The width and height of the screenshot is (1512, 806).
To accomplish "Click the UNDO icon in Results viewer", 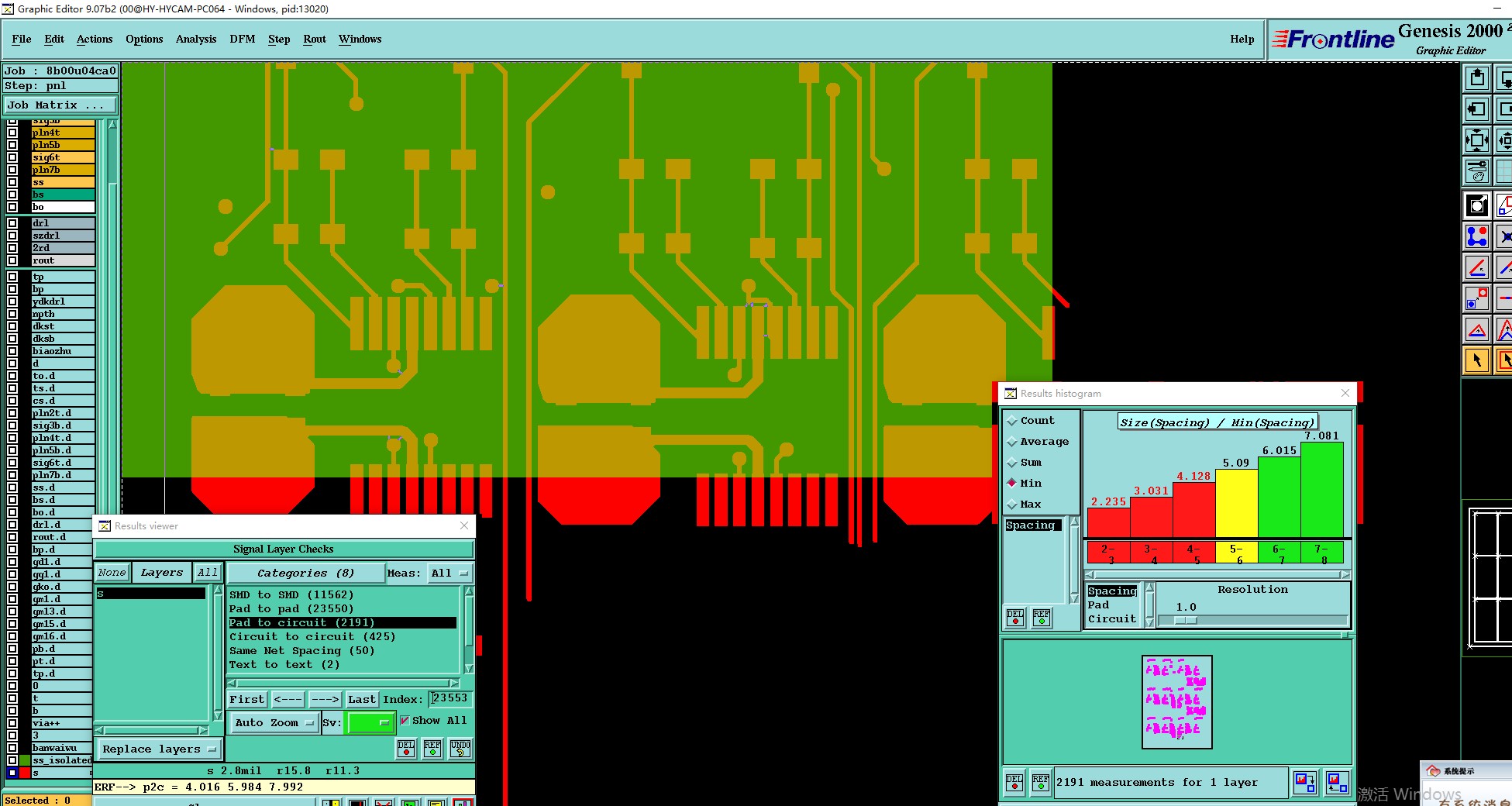I will tap(460, 749).
